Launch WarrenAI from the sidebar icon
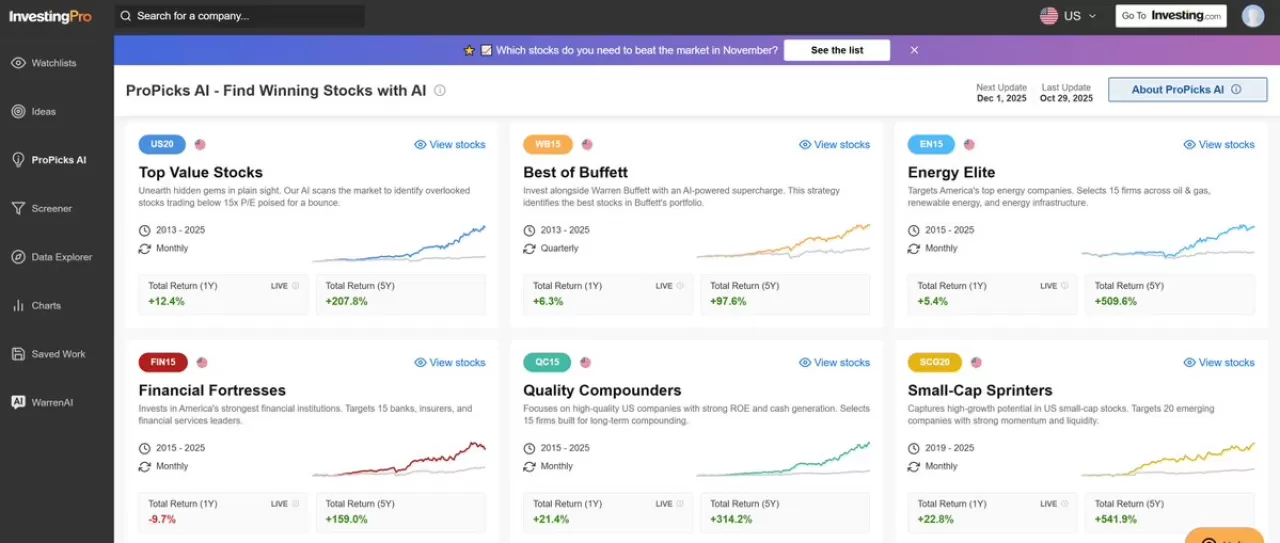This screenshot has height=543, width=1280. 18,403
